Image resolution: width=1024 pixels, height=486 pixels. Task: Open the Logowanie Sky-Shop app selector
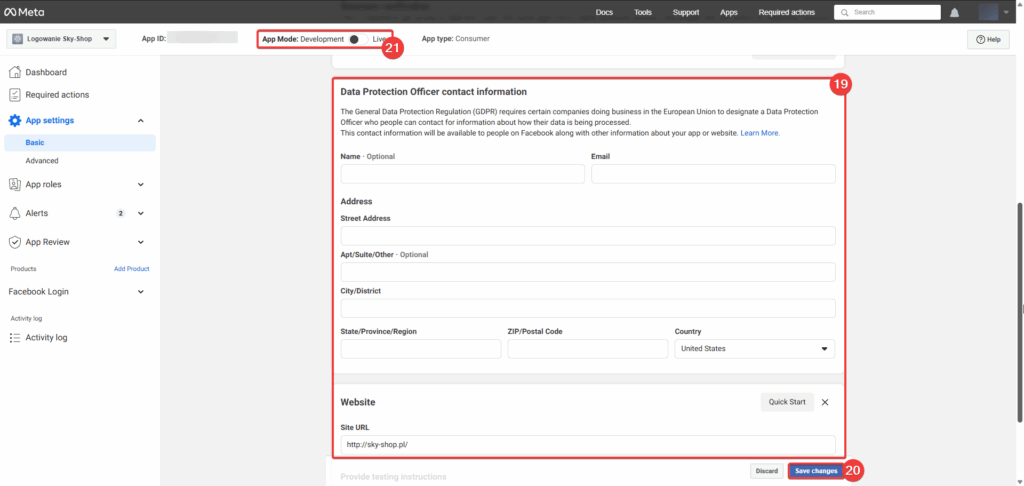(62, 39)
